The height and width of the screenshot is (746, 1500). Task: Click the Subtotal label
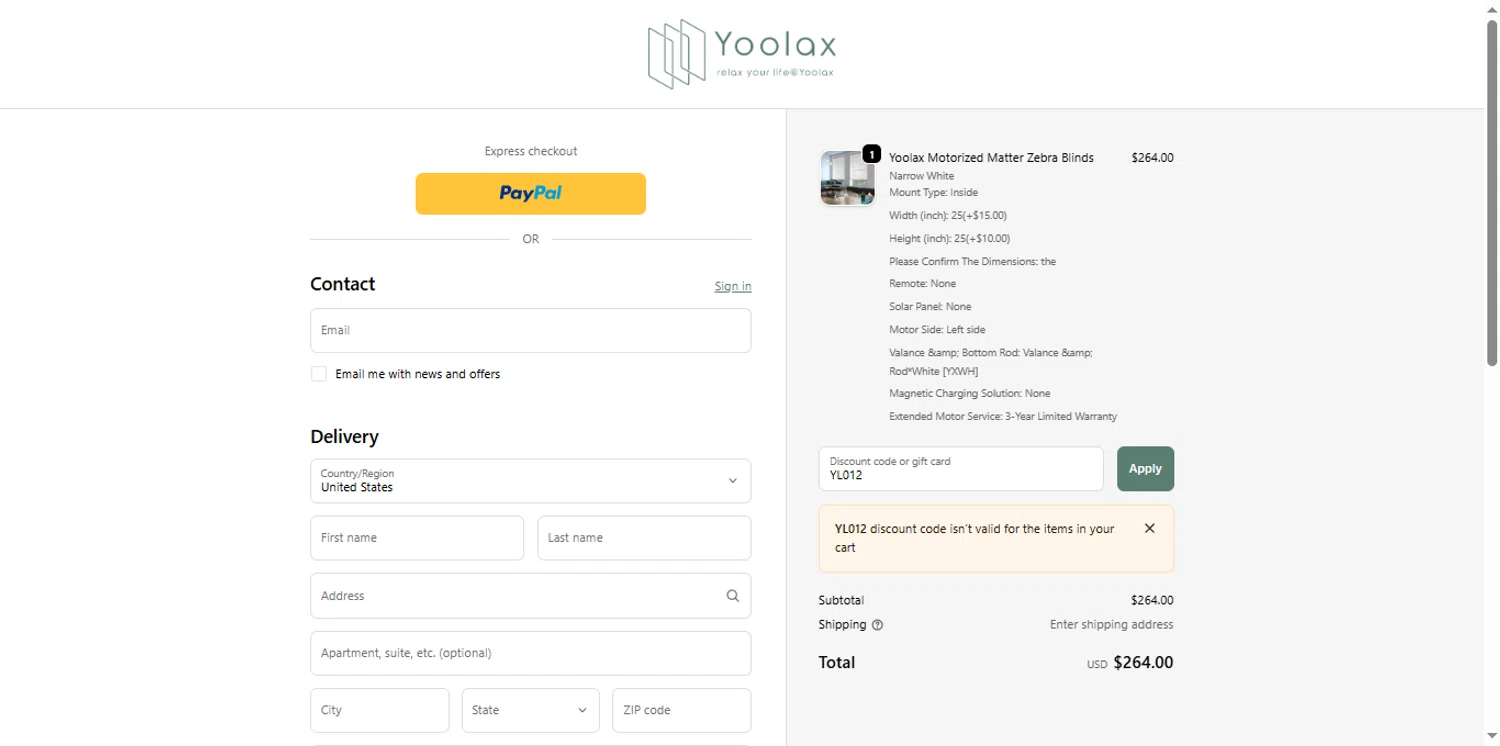(x=841, y=601)
